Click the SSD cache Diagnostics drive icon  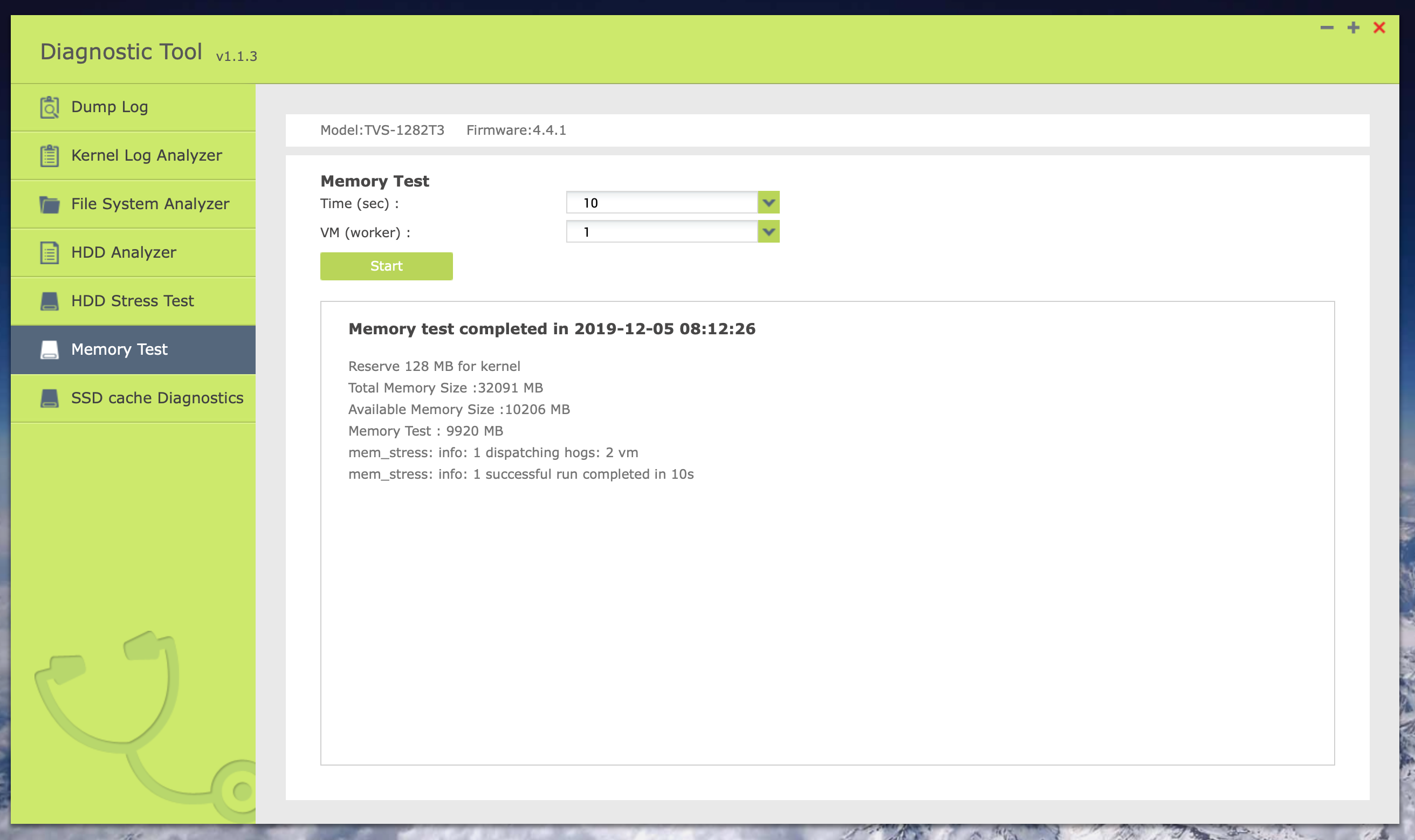pyautogui.click(x=49, y=398)
